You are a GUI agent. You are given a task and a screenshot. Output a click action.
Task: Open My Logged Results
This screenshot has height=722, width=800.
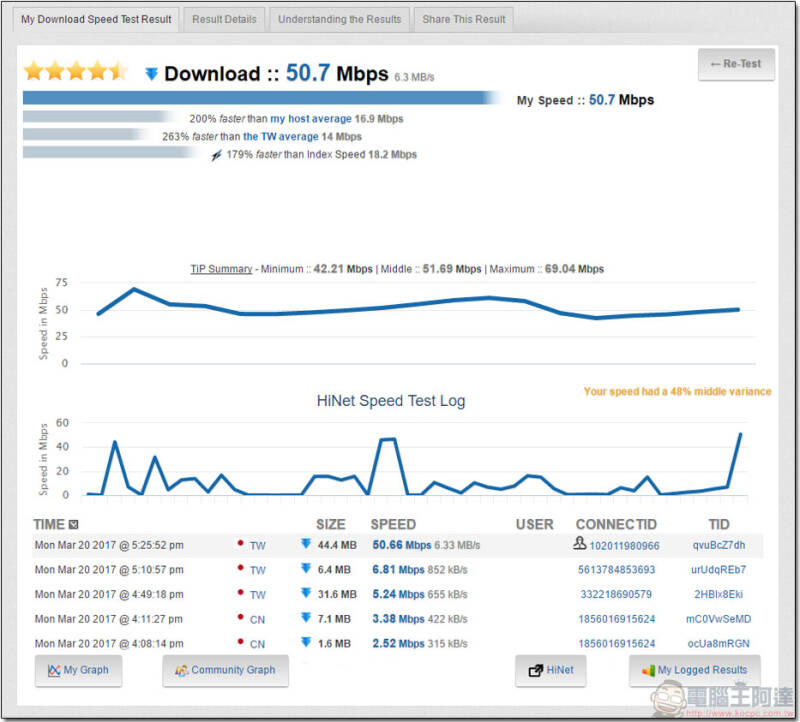tap(694, 670)
